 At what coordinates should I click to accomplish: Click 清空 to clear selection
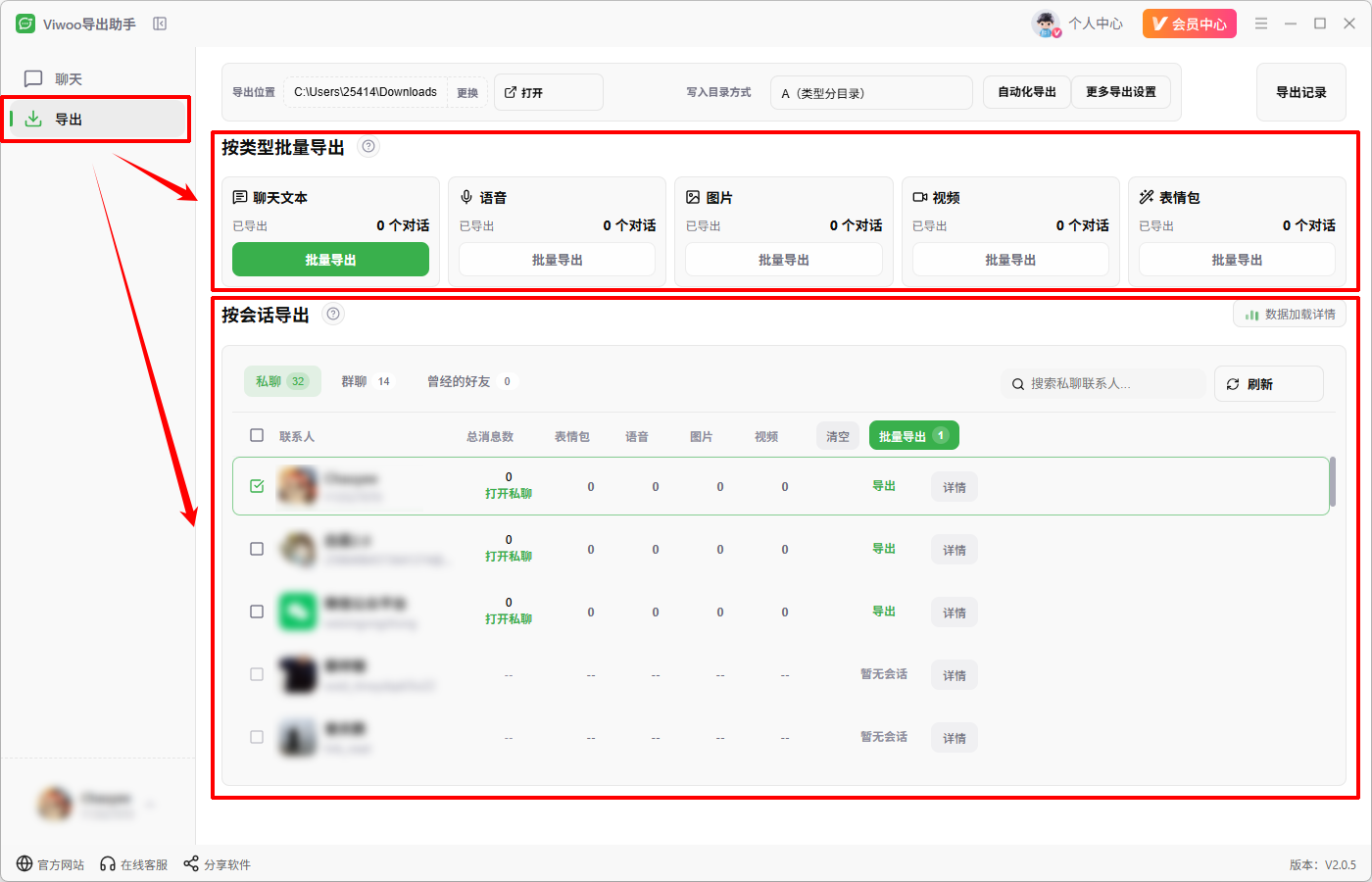838,436
